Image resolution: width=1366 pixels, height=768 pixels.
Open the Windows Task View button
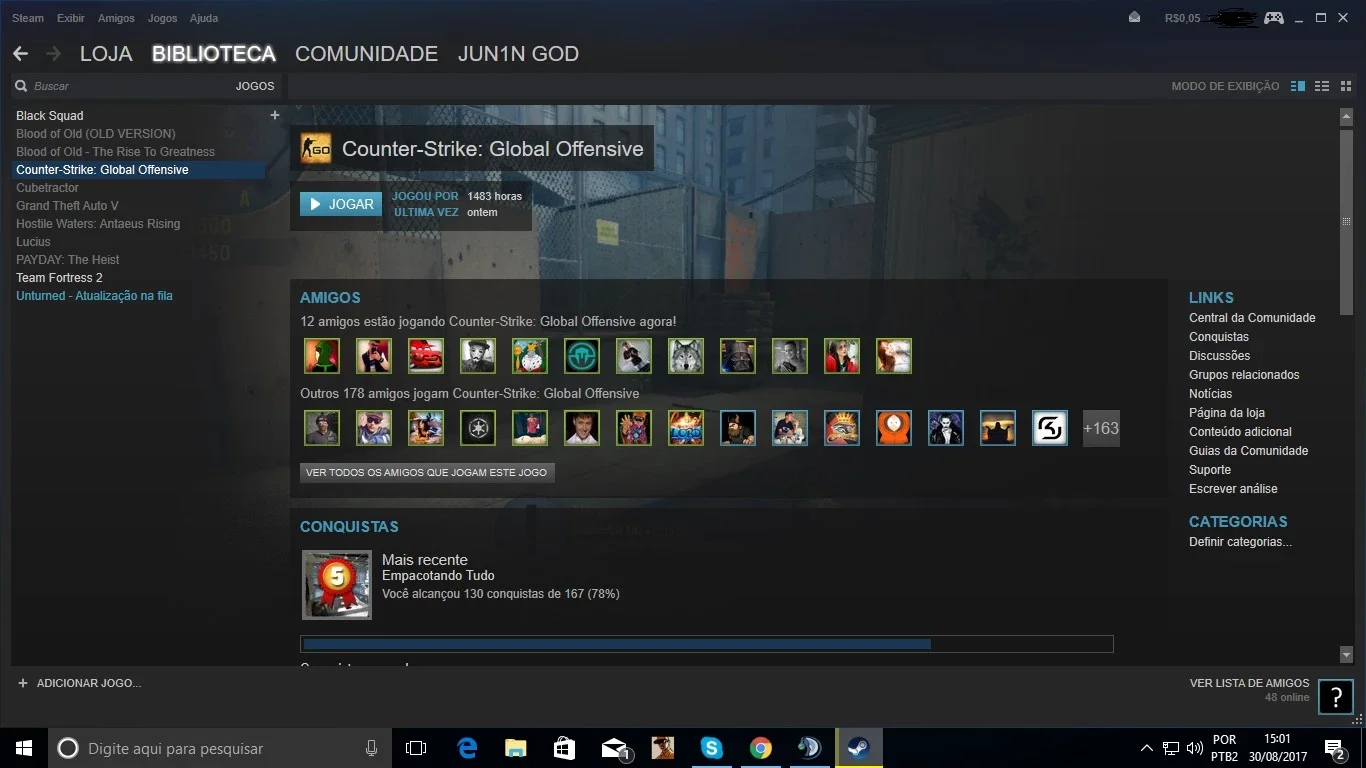pyautogui.click(x=416, y=748)
